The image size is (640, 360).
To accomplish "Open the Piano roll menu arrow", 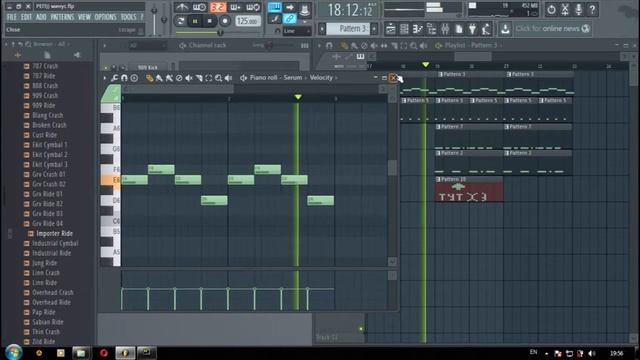I will pos(104,78).
